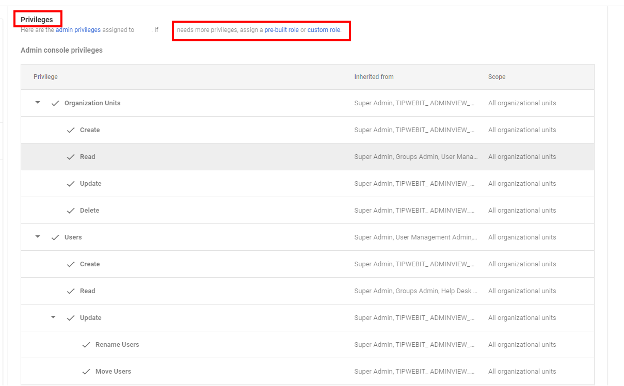Click Inherited from value for Users row
The width and height of the screenshot is (624, 386).
click(416, 237)
